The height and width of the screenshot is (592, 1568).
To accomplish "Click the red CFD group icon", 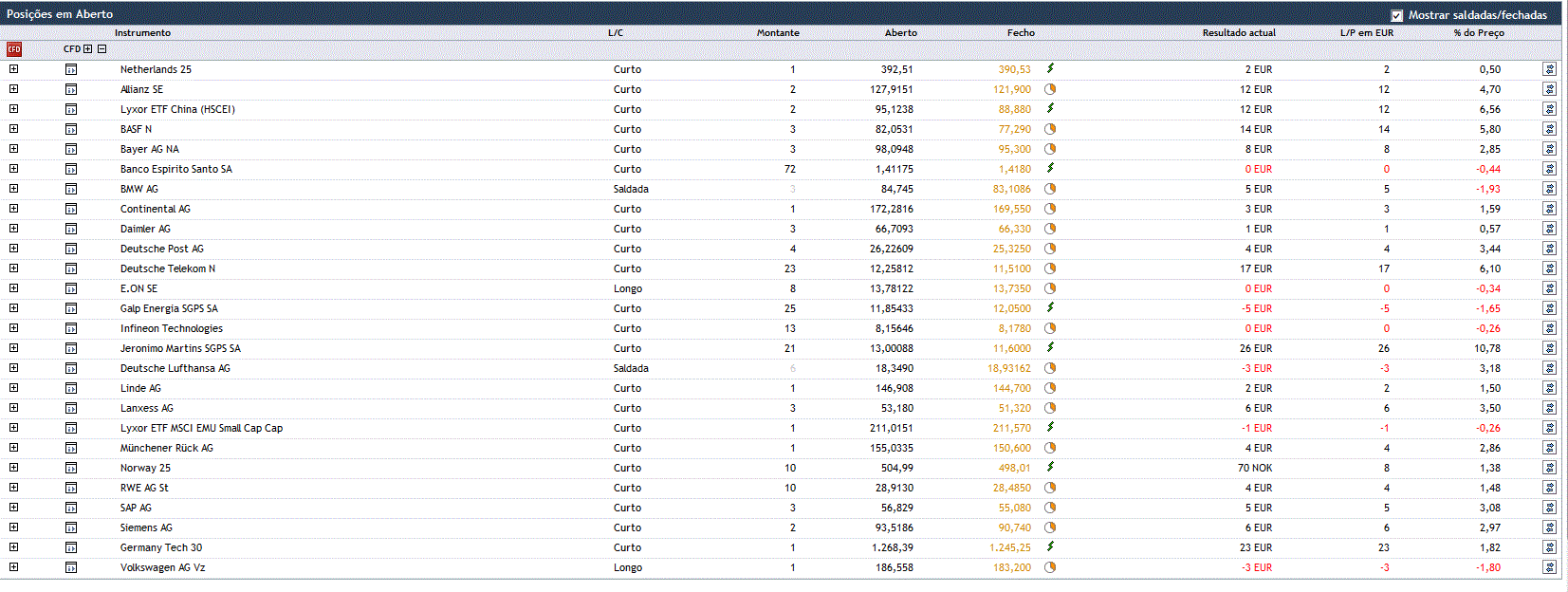I will tap(13, 49).
